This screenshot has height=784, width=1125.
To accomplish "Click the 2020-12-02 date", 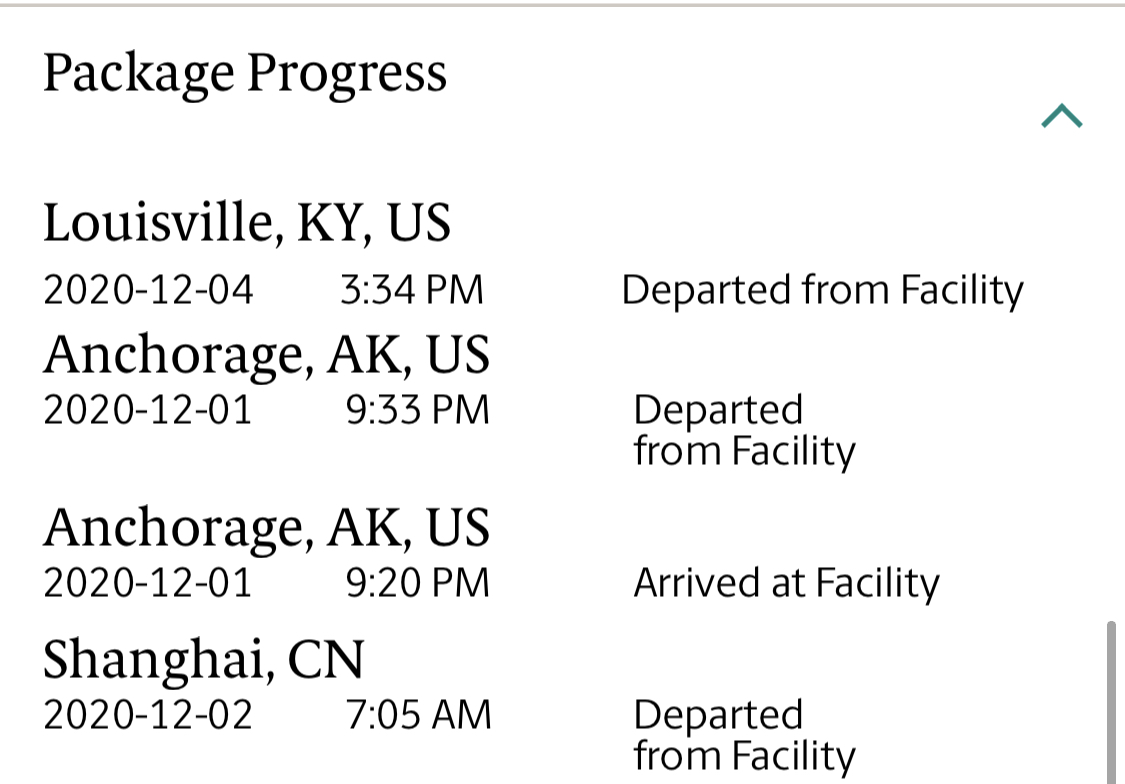I will [149, 716].
